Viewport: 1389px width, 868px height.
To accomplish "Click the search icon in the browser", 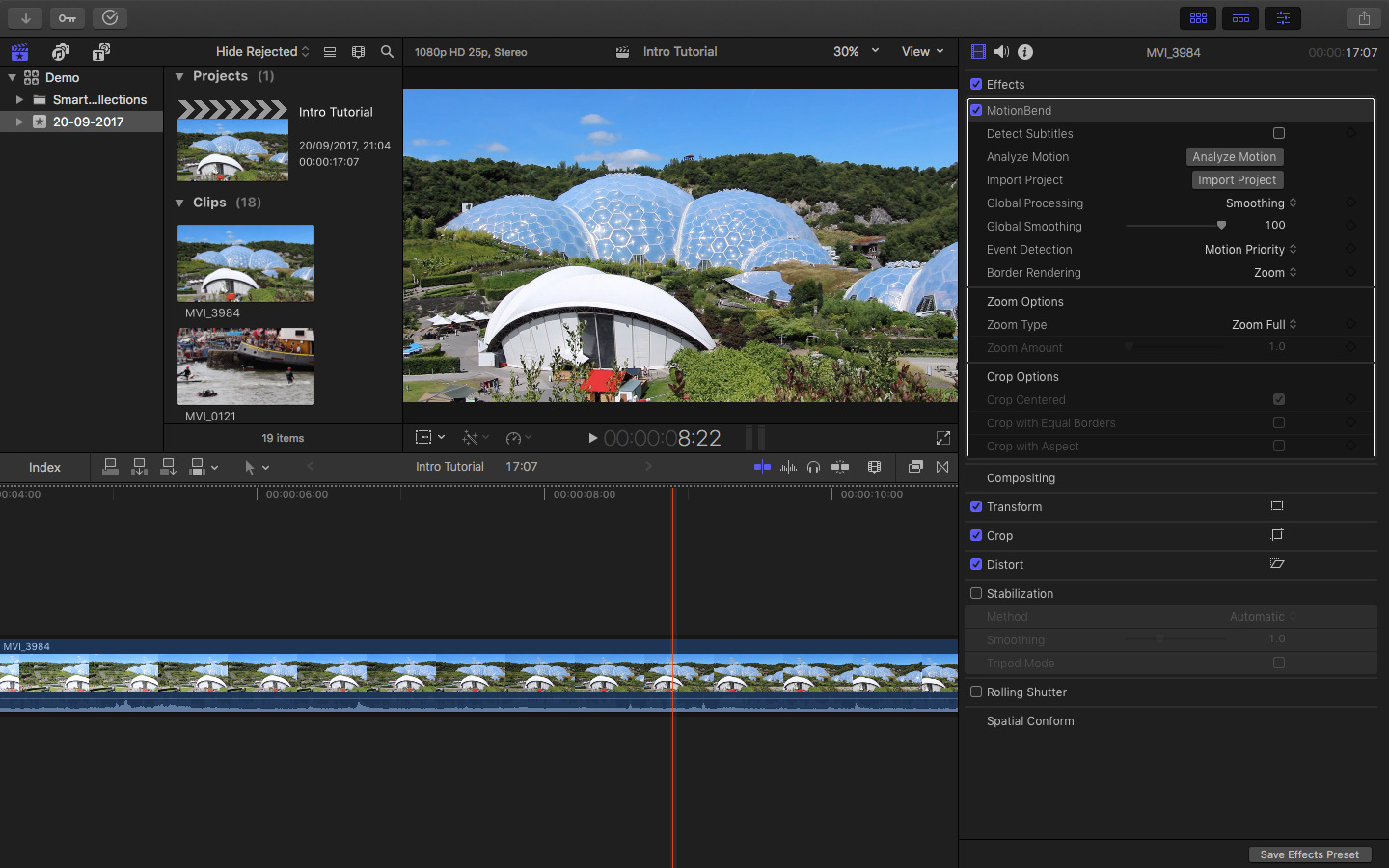I will click(387, 52).
